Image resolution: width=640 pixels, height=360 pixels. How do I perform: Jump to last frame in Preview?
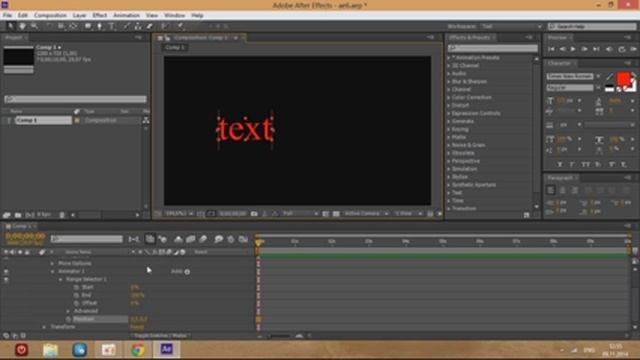[x=596, y=49]
